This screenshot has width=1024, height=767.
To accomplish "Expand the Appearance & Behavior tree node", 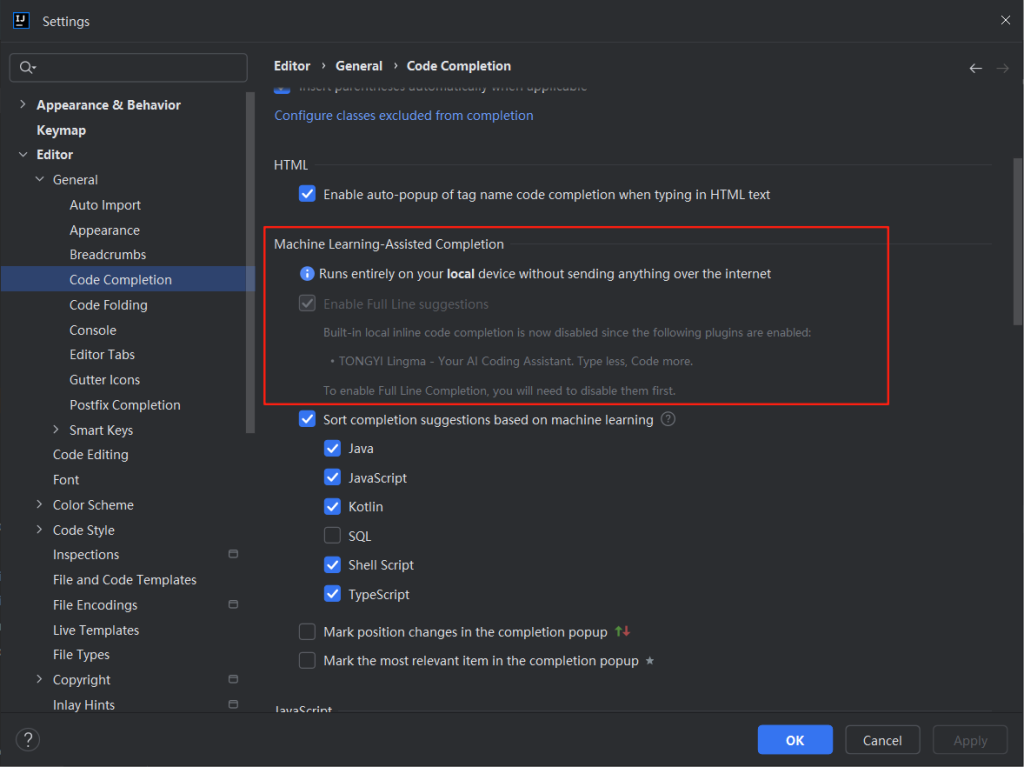I will point(22,105).
